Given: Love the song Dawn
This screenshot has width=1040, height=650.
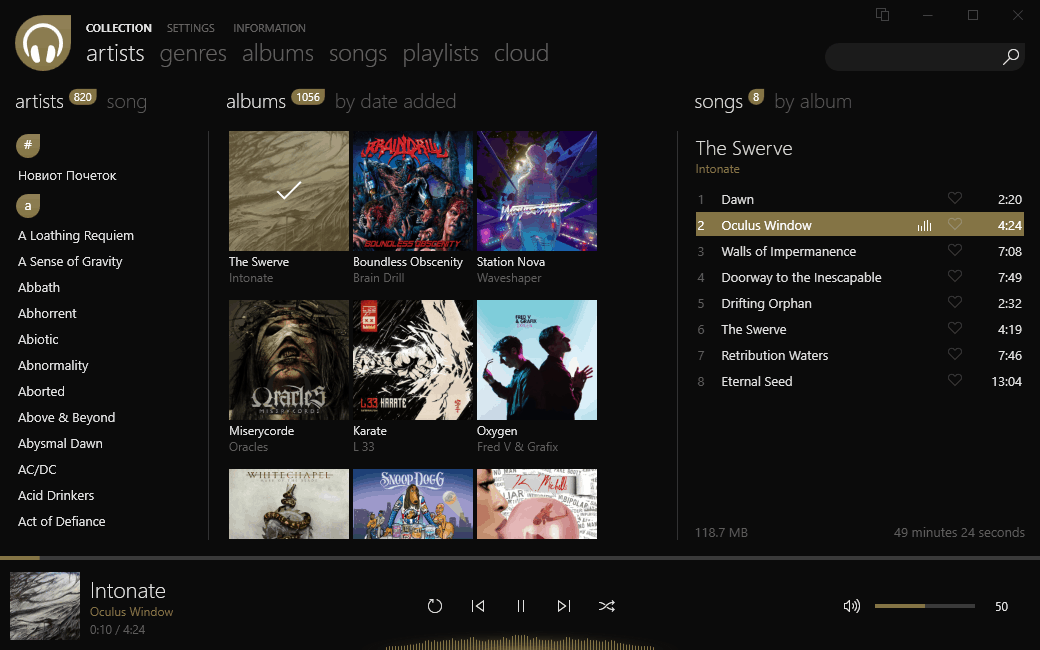Looking at the screenshot, I should (954, 198).
